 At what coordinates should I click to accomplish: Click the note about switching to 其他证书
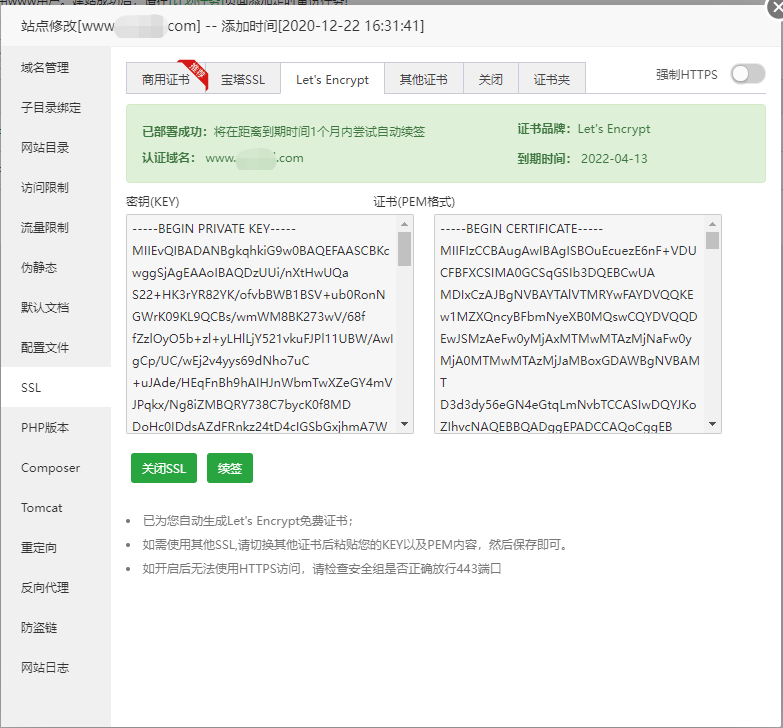(356, 544)
